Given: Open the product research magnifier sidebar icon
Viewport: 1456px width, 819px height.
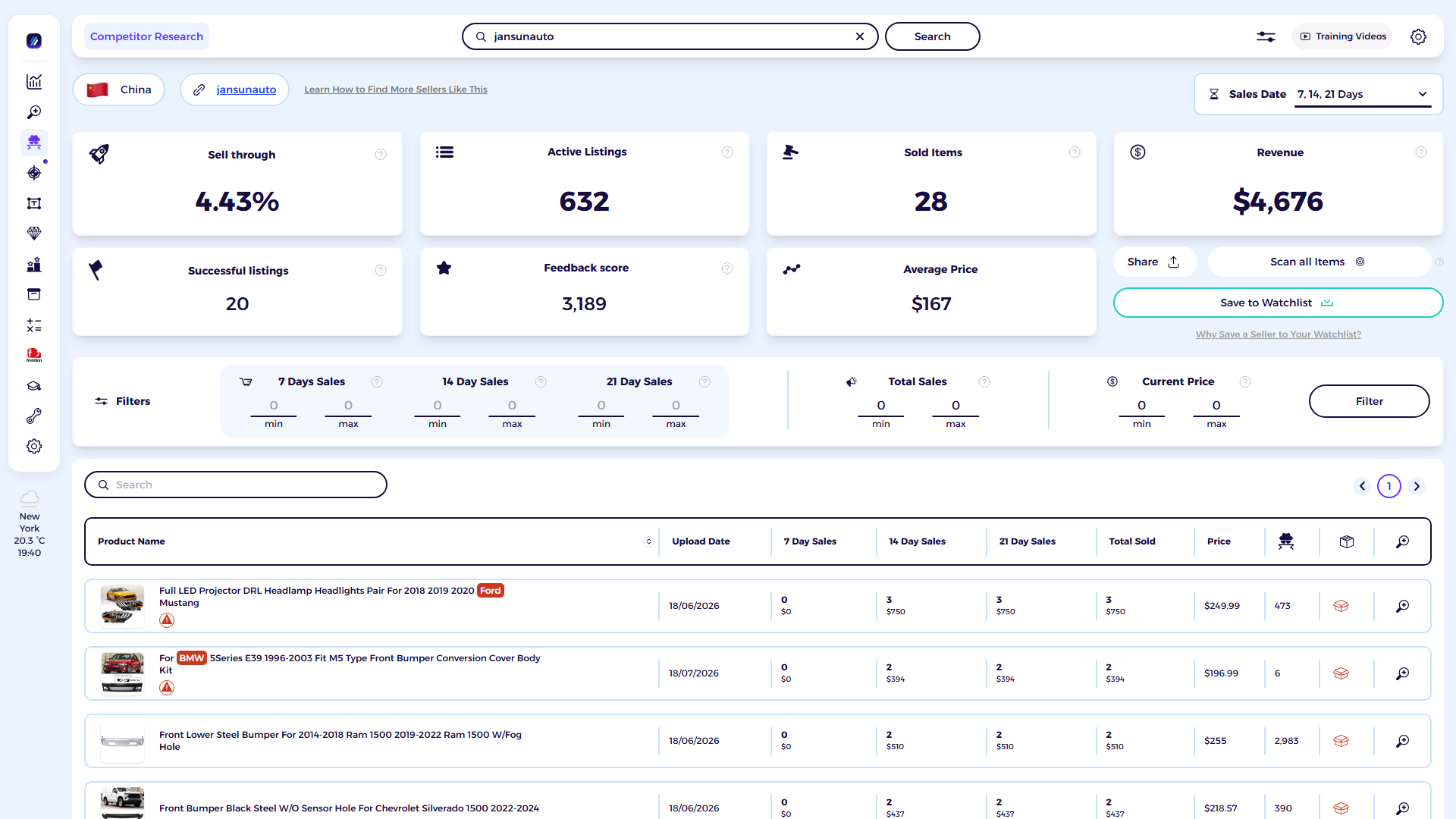Looking at the screenshot, I should [x=34, y=112].
